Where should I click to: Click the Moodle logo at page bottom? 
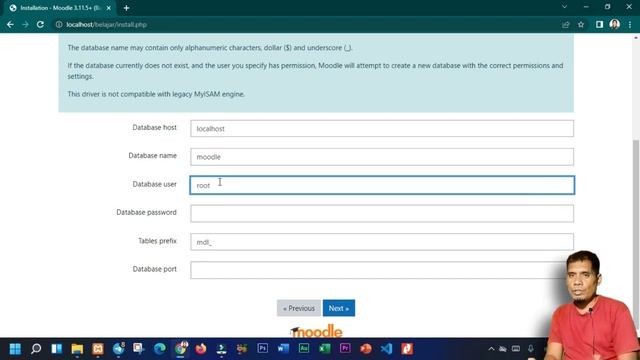click(x=316, y=331)
